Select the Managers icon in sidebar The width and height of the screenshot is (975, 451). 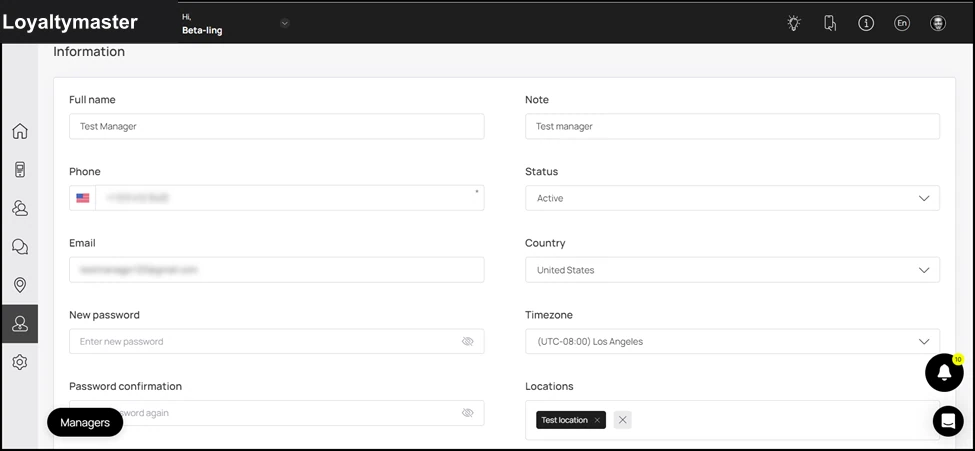pos(20,323)
